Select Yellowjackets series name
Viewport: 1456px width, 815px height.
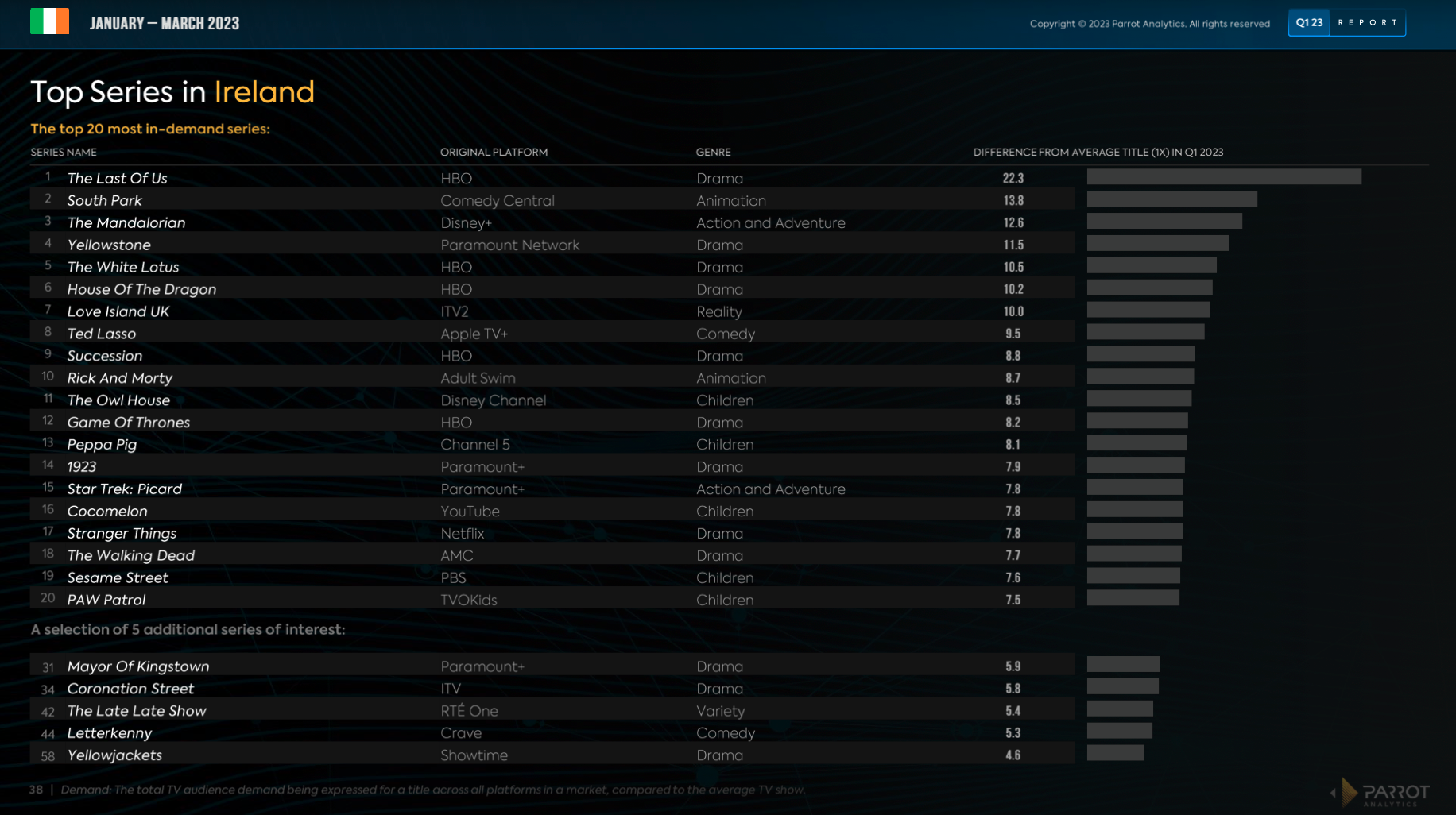pos(114,755)
